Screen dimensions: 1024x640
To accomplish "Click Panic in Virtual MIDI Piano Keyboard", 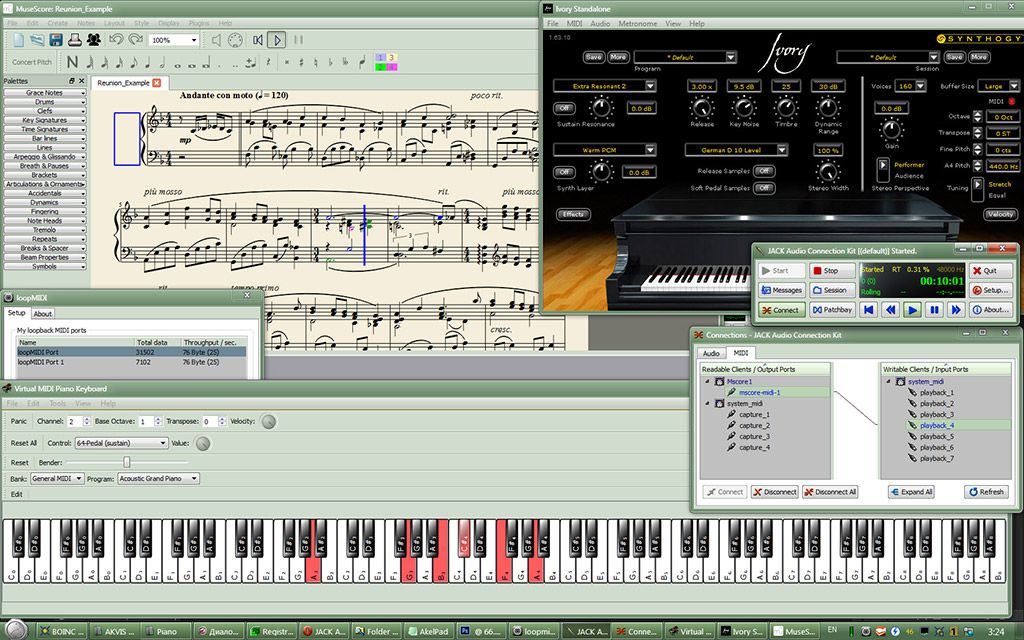I will pos(19,421).
